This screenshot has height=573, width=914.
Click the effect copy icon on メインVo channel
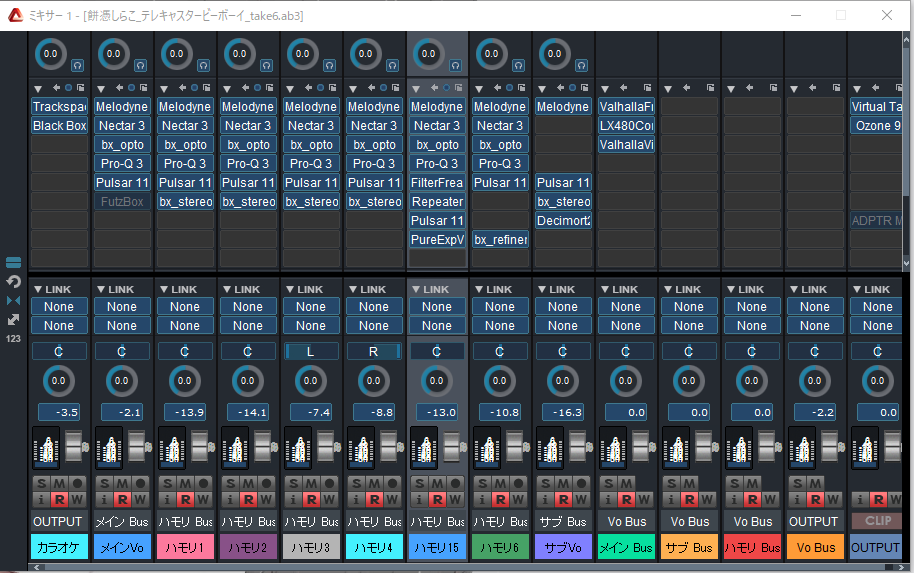click(143, 87)
